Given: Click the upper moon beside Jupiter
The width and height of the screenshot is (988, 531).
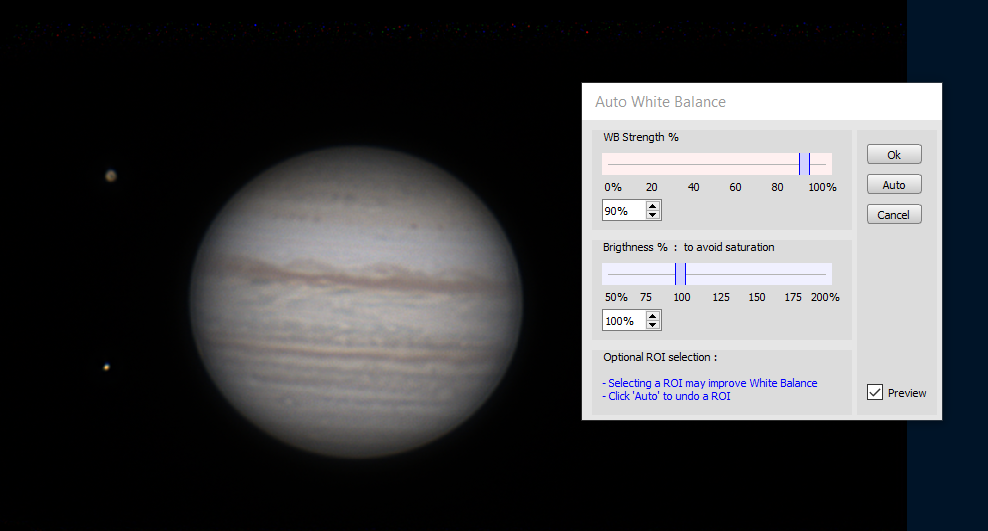Looking at the screenshot, I should (x=111, y=176).
